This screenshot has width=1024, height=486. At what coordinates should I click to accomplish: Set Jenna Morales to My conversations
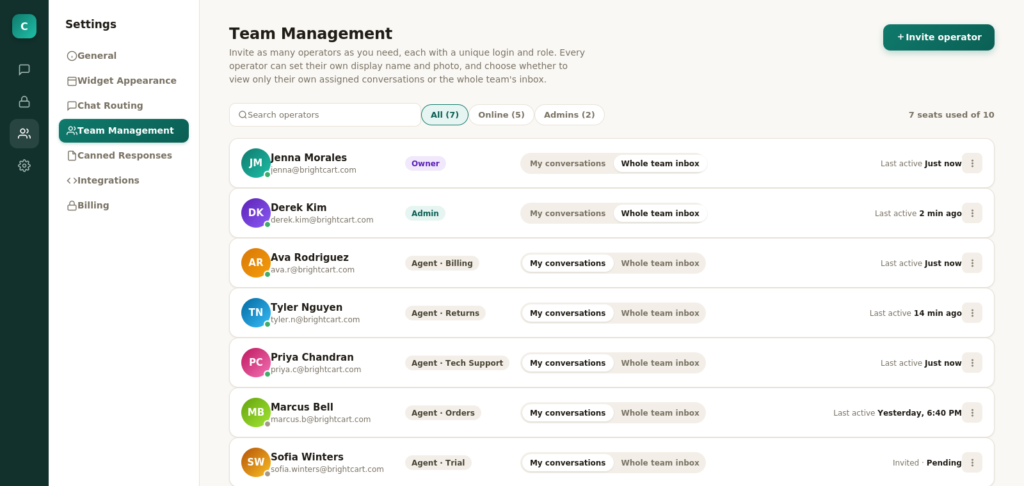568,163
